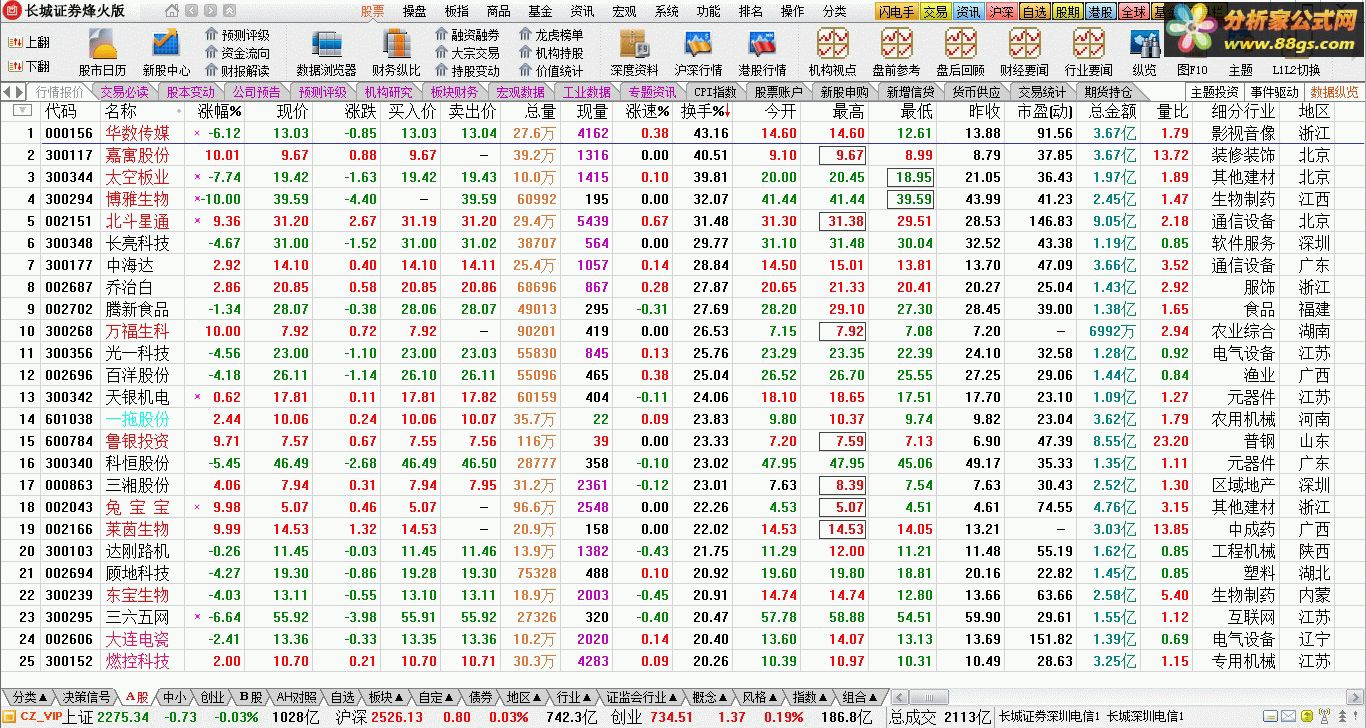Image resolution: width=1366 pixels, height=728 pixels.
Task: Expand the 风格 bottom tab menu
Action: click(760, 697)
